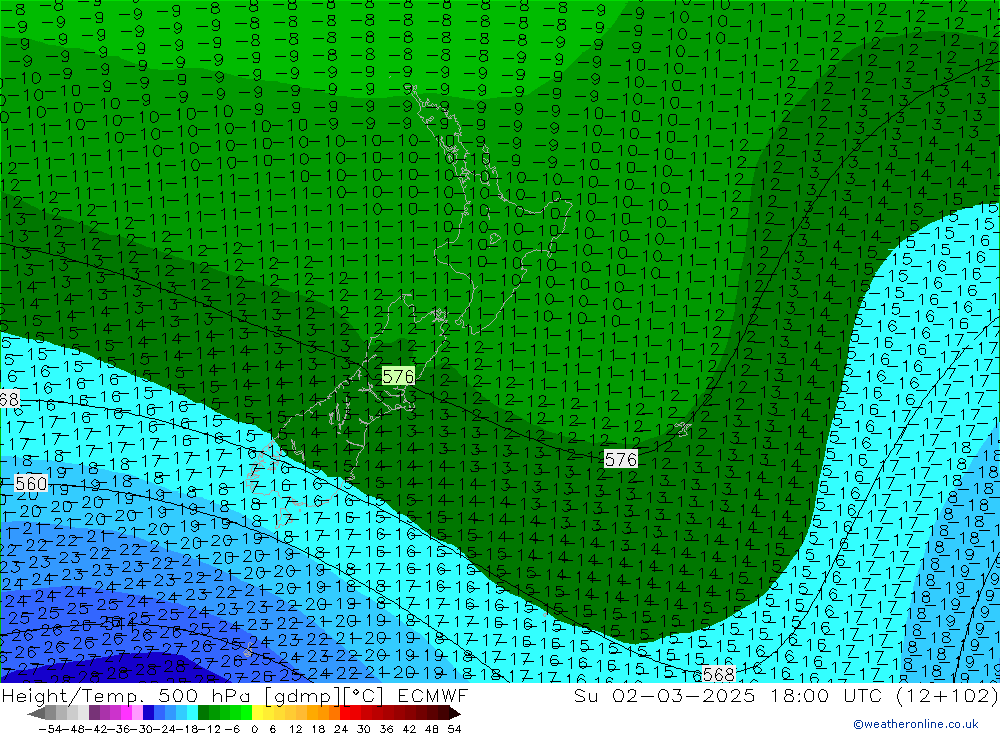The height and width of the screenshot is (733, 1000).
Task: Click the Su 02-03-2025 18:00 UTC timestamp
Action: click(786, 695)
